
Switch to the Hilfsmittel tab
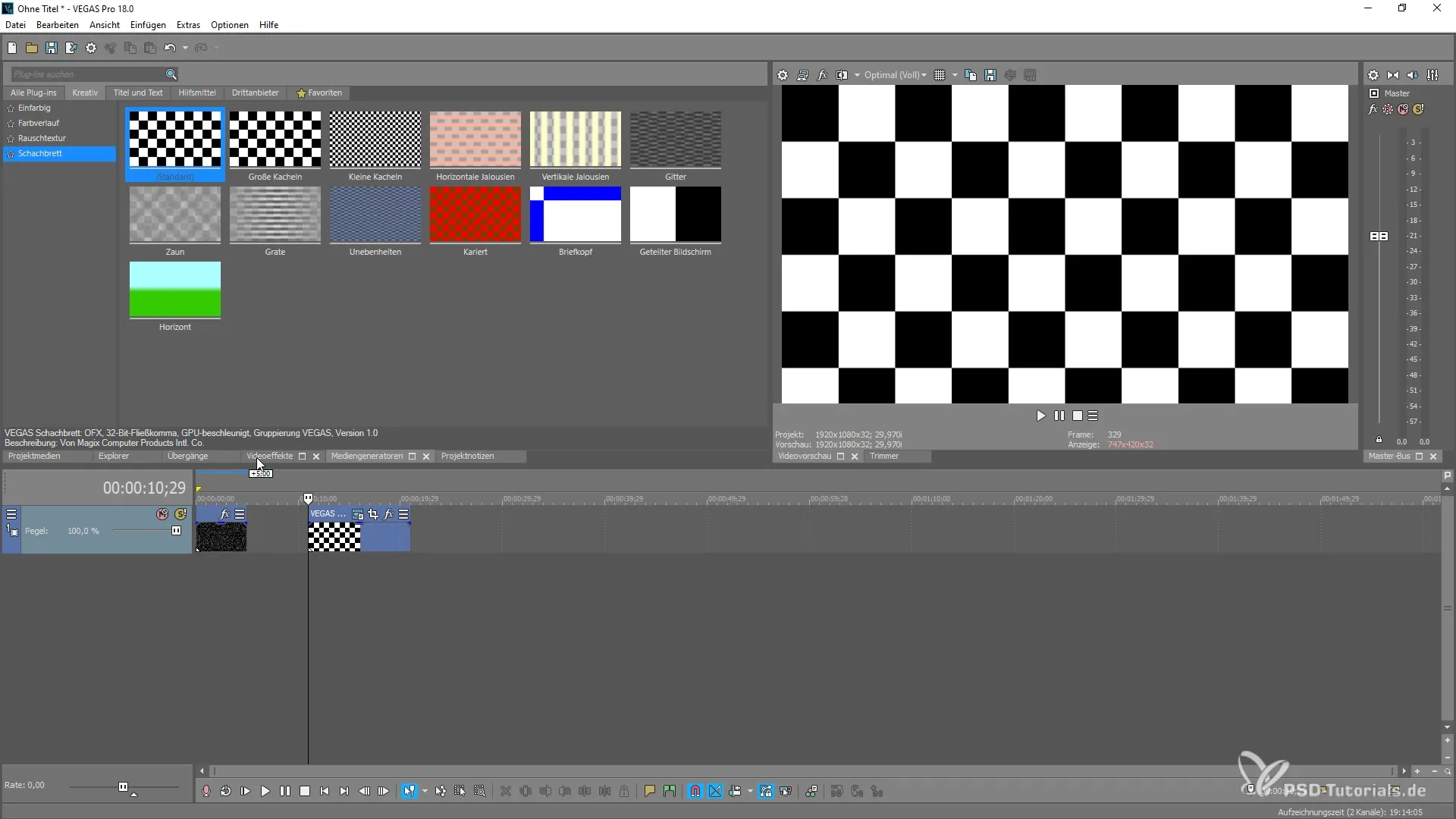197,93
